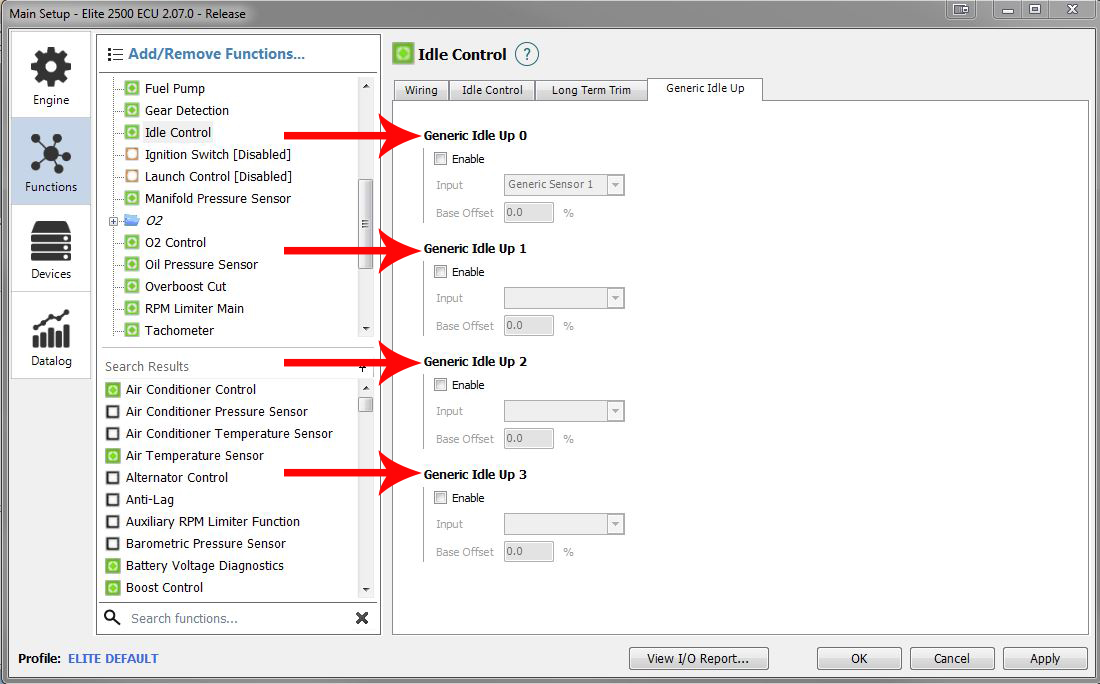Expand the O2 folder tree node
Screen dimensions: 1100x684
click(x=113, y=221)
